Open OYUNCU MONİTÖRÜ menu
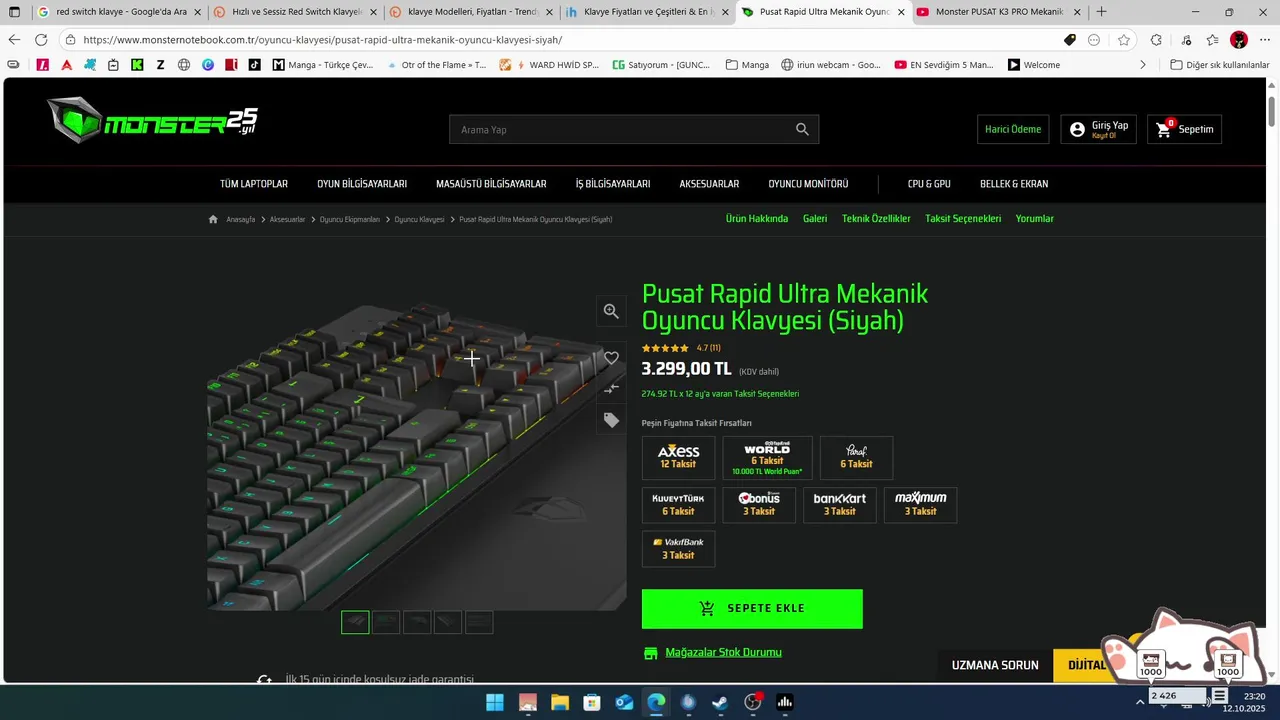Image resolution: width=1280 pixels, height=720 pixels. 808,184
